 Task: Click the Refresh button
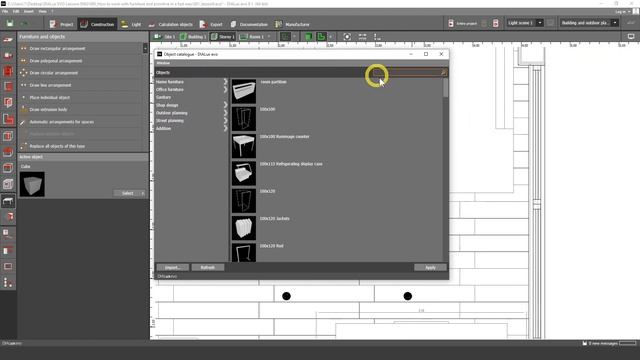pyautogui.click(x=208, y=267)
